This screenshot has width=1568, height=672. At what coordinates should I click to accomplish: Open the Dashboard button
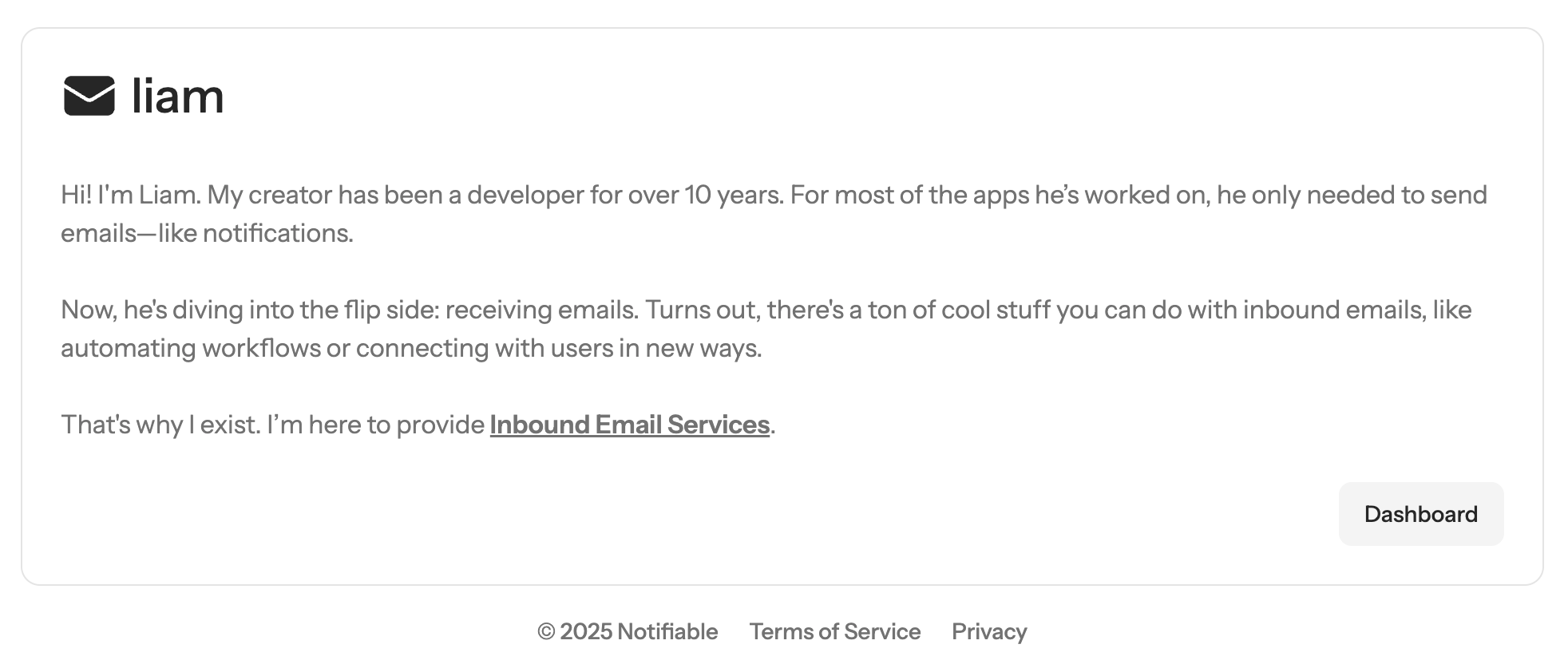coord(1421,514)
